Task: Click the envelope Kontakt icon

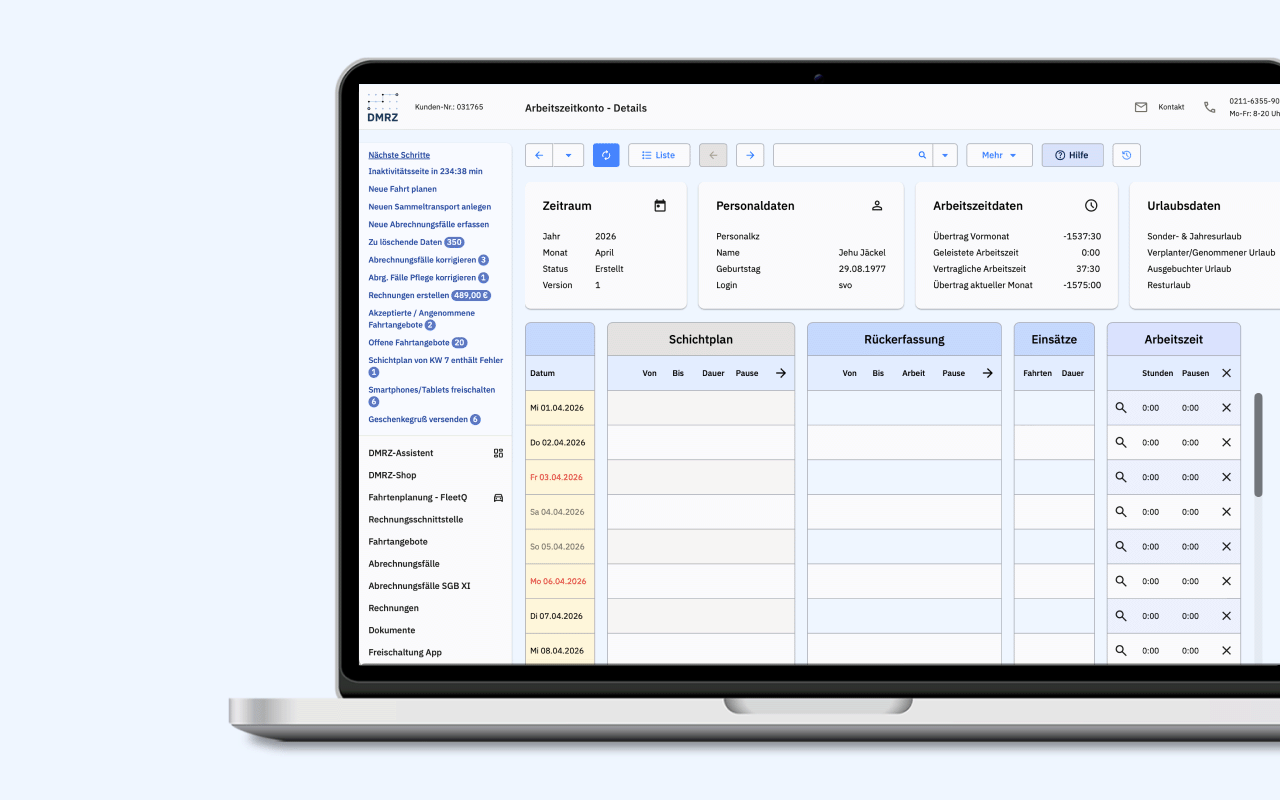Action: [1141, 107]
